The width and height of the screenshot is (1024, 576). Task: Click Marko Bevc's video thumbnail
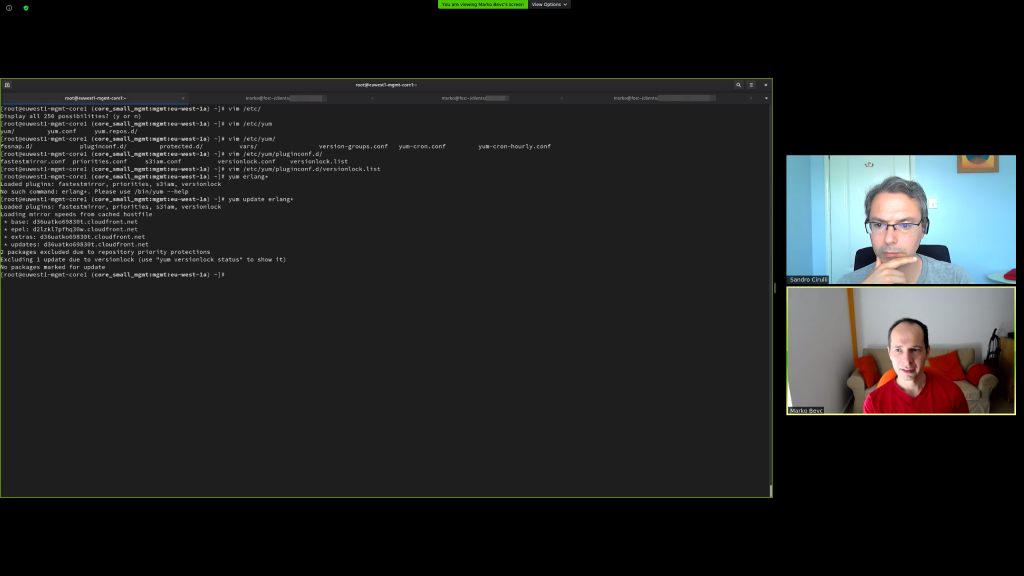[901, 352]
